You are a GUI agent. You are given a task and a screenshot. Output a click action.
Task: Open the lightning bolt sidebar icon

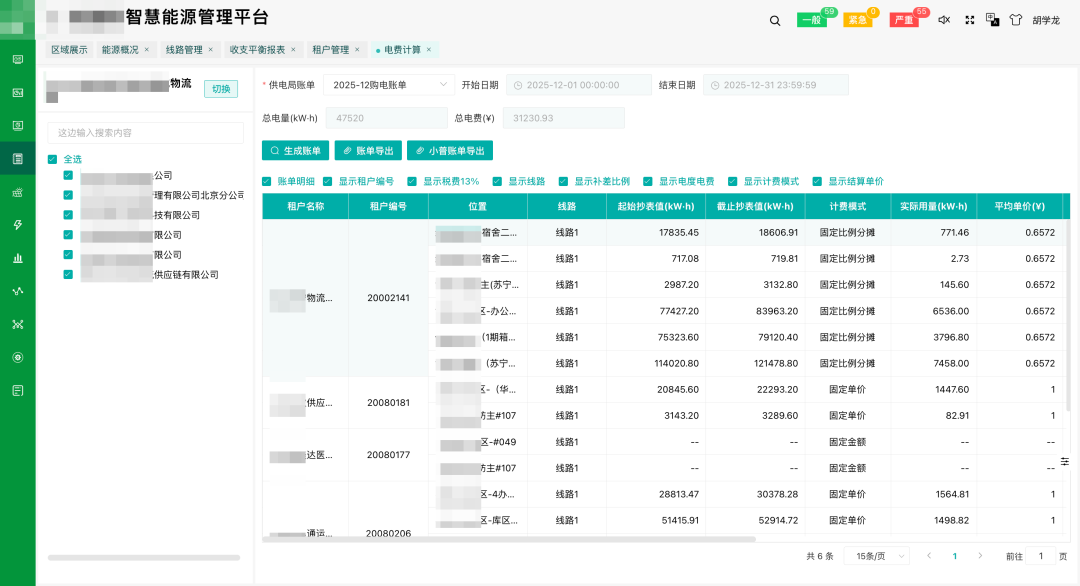point(18,225)
